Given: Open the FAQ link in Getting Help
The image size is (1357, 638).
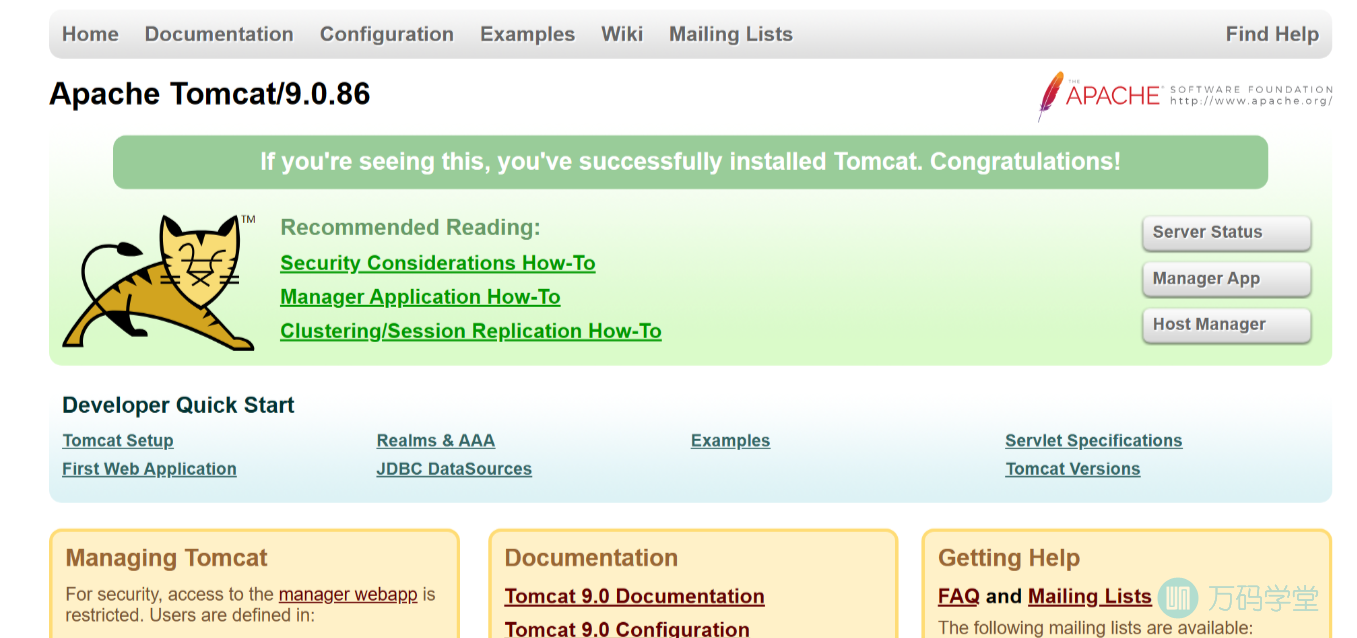Looking at the screenshot, I should point(958,596).
